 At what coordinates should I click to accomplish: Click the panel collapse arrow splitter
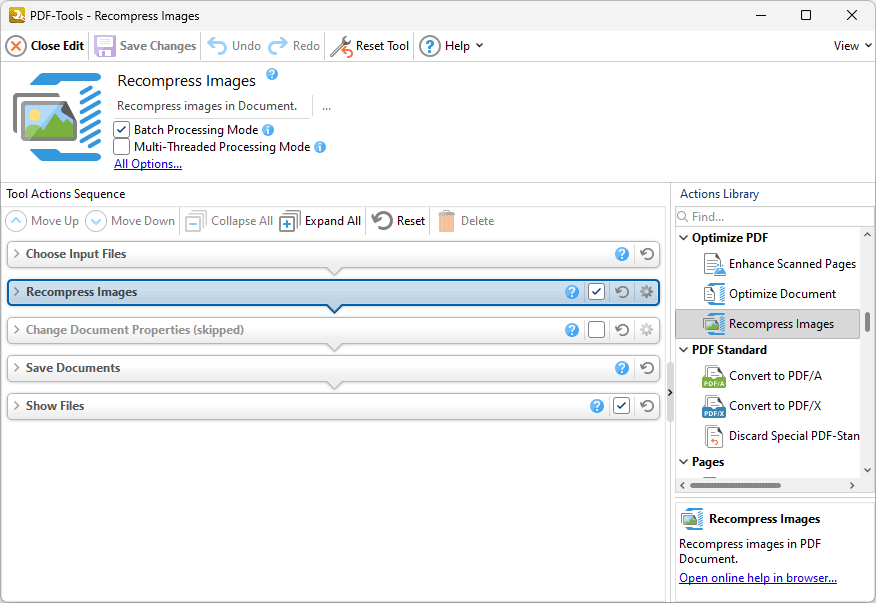click(670, 392)
